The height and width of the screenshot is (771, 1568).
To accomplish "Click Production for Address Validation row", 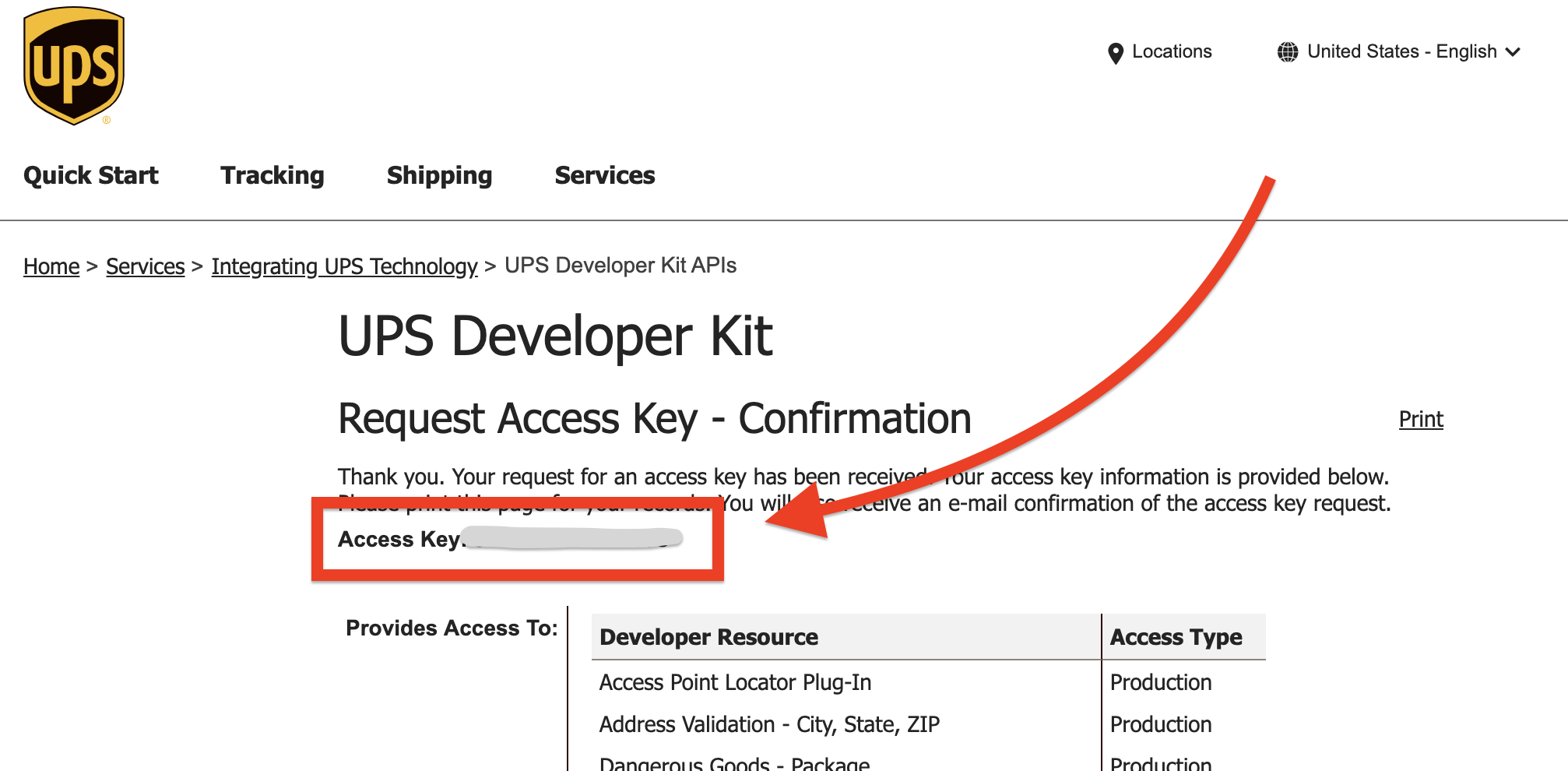I will click(1161, 724).
